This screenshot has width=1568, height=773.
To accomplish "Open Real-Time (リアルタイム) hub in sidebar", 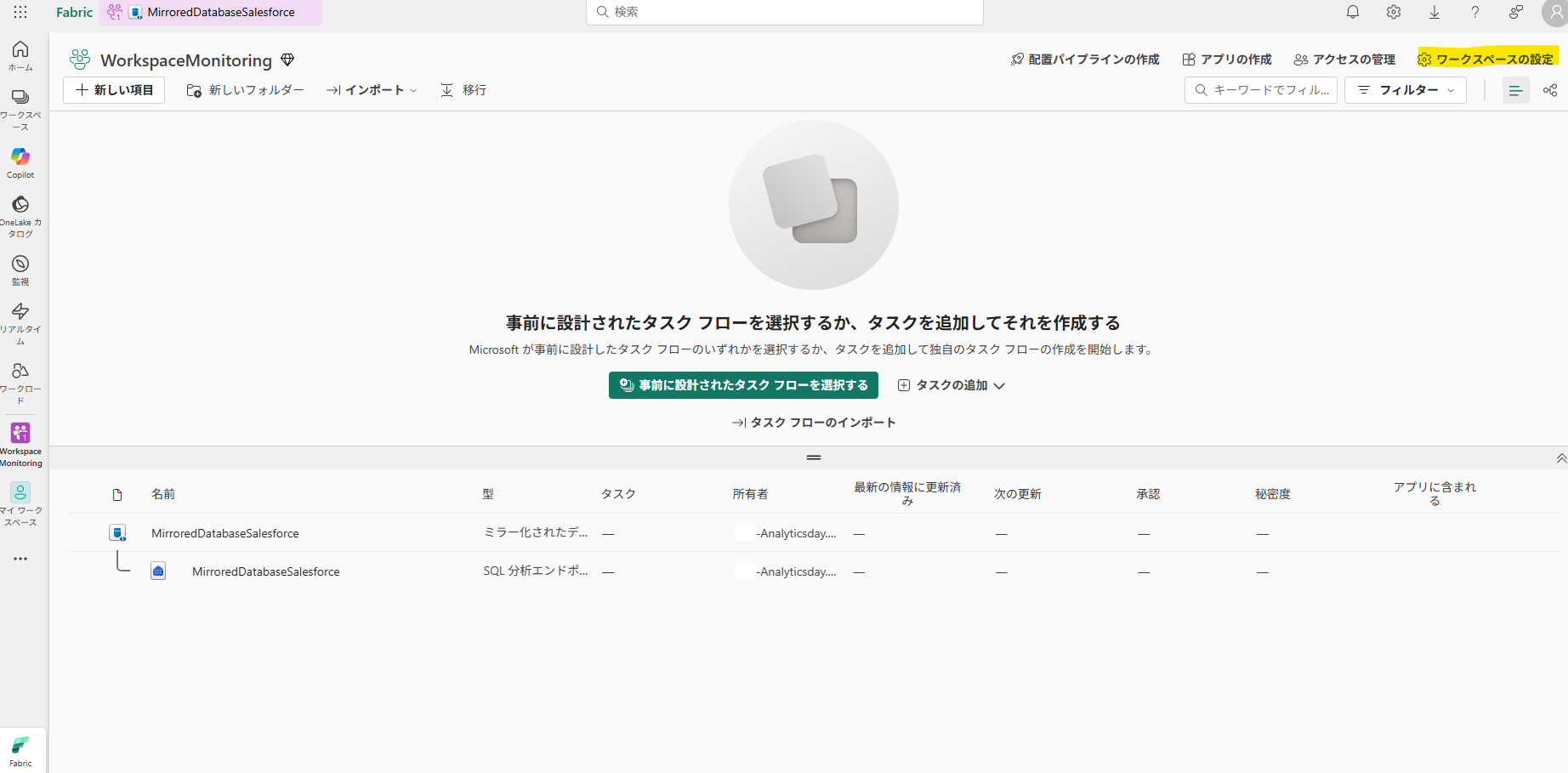I will pyautogui.click(x=20, y=323).
